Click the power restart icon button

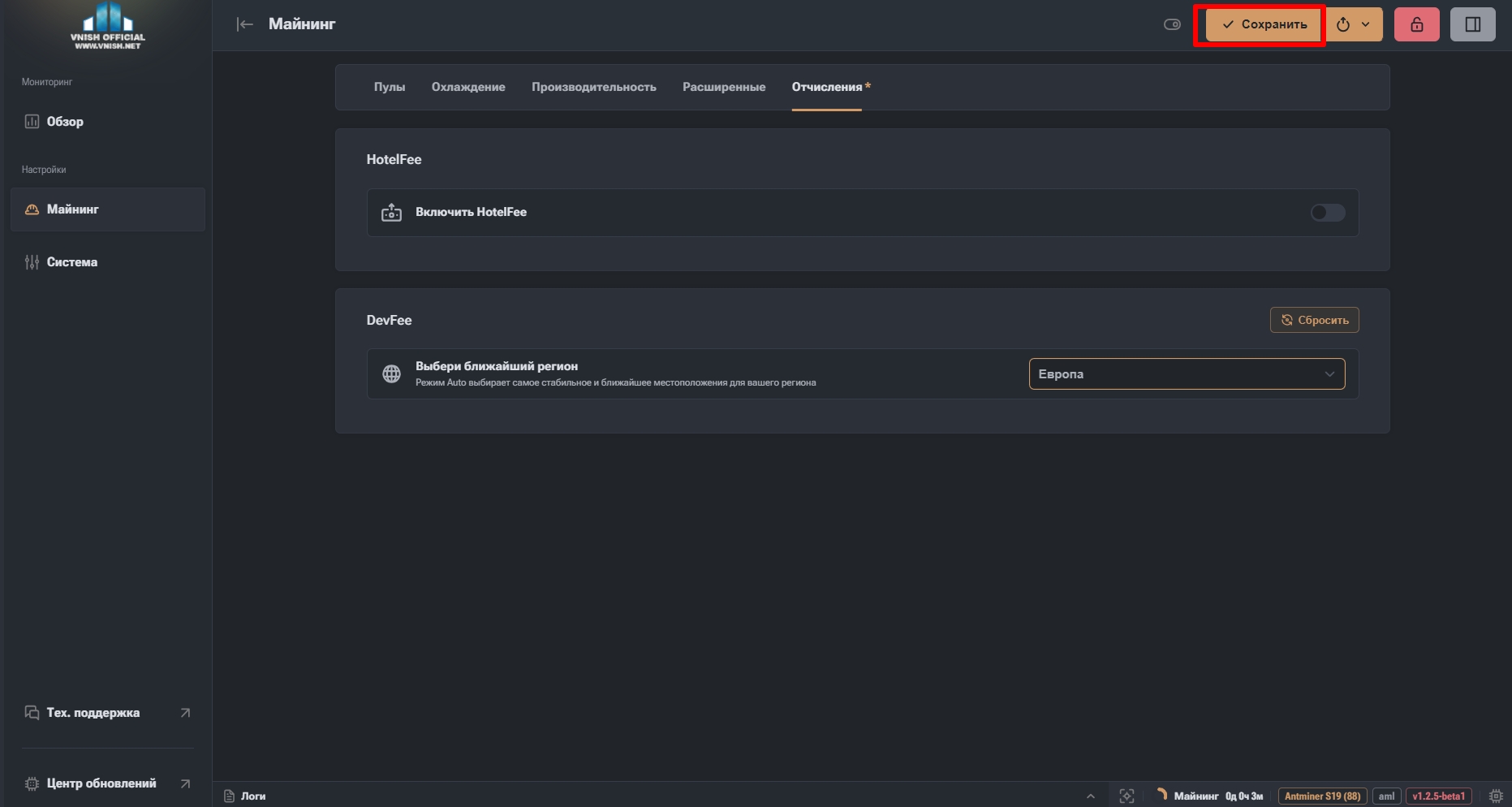[x=1343, y=24]
